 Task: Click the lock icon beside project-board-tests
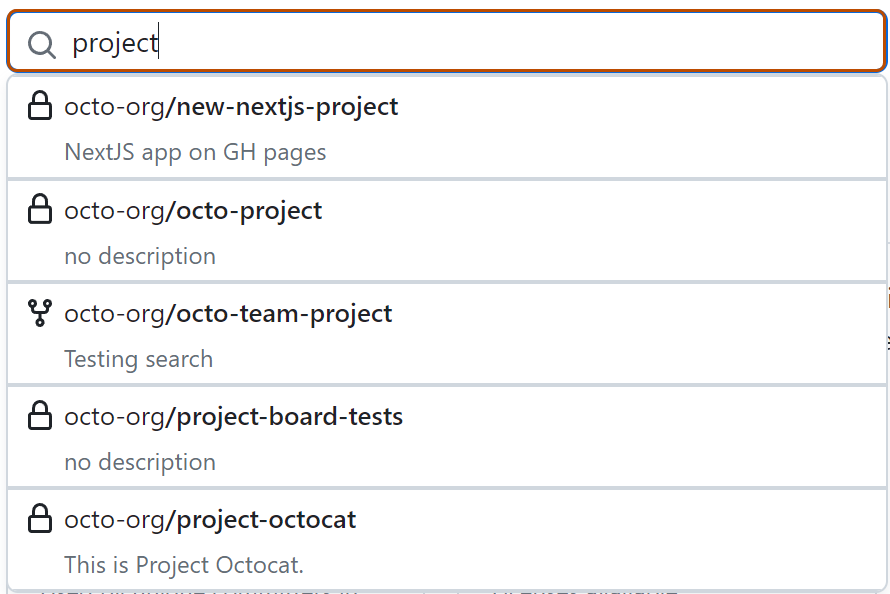(40, 416)
